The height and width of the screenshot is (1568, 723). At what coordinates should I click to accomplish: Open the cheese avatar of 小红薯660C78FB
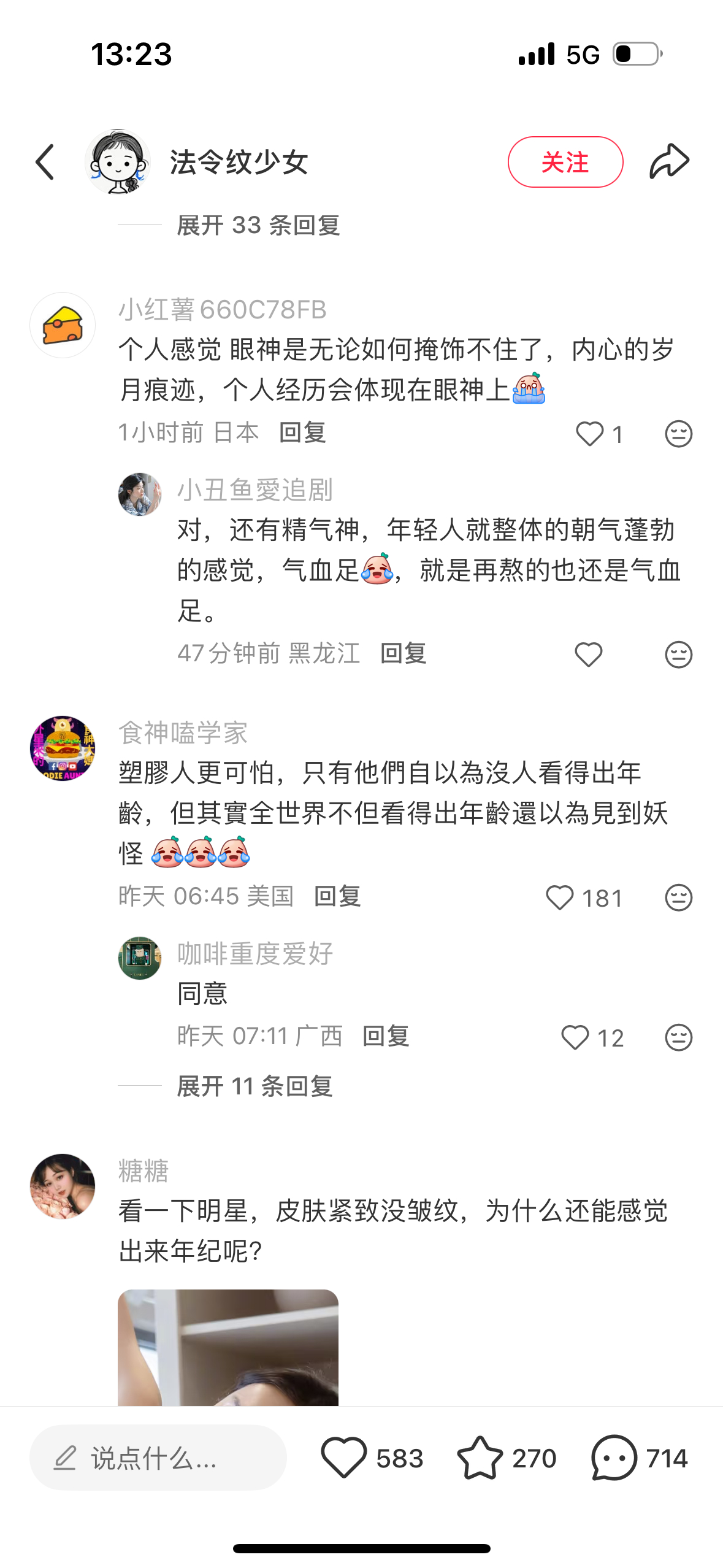coord(63,325)
